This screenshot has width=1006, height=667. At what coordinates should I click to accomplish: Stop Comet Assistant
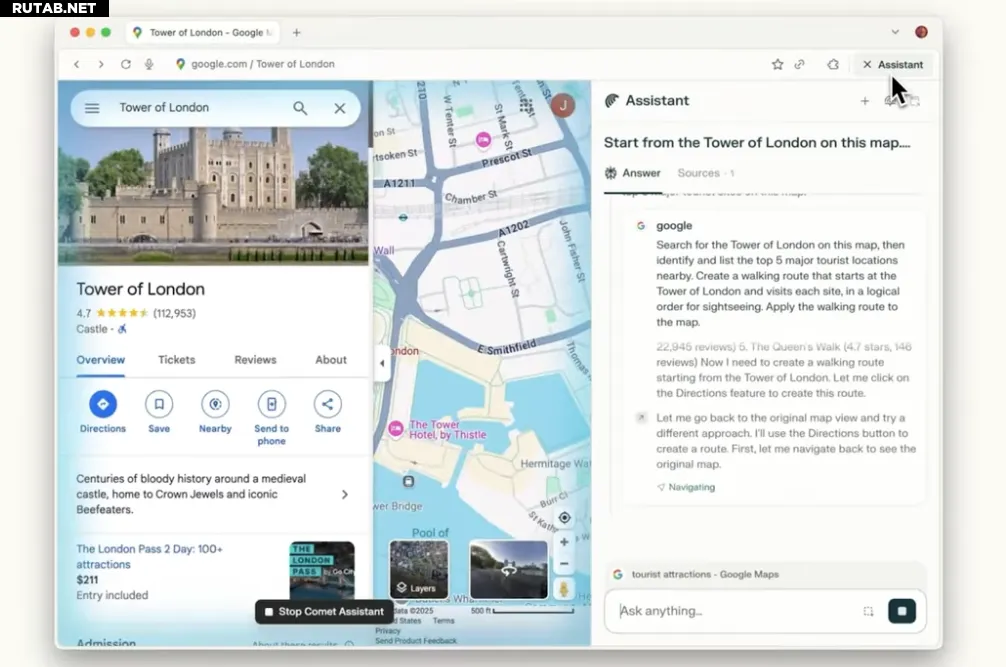click(325, 612)
